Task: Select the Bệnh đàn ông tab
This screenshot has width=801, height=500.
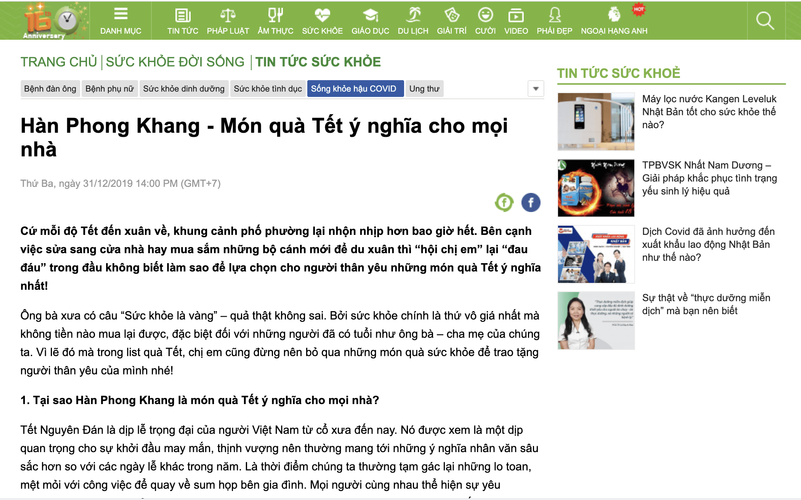Action: tap(50, 89)
